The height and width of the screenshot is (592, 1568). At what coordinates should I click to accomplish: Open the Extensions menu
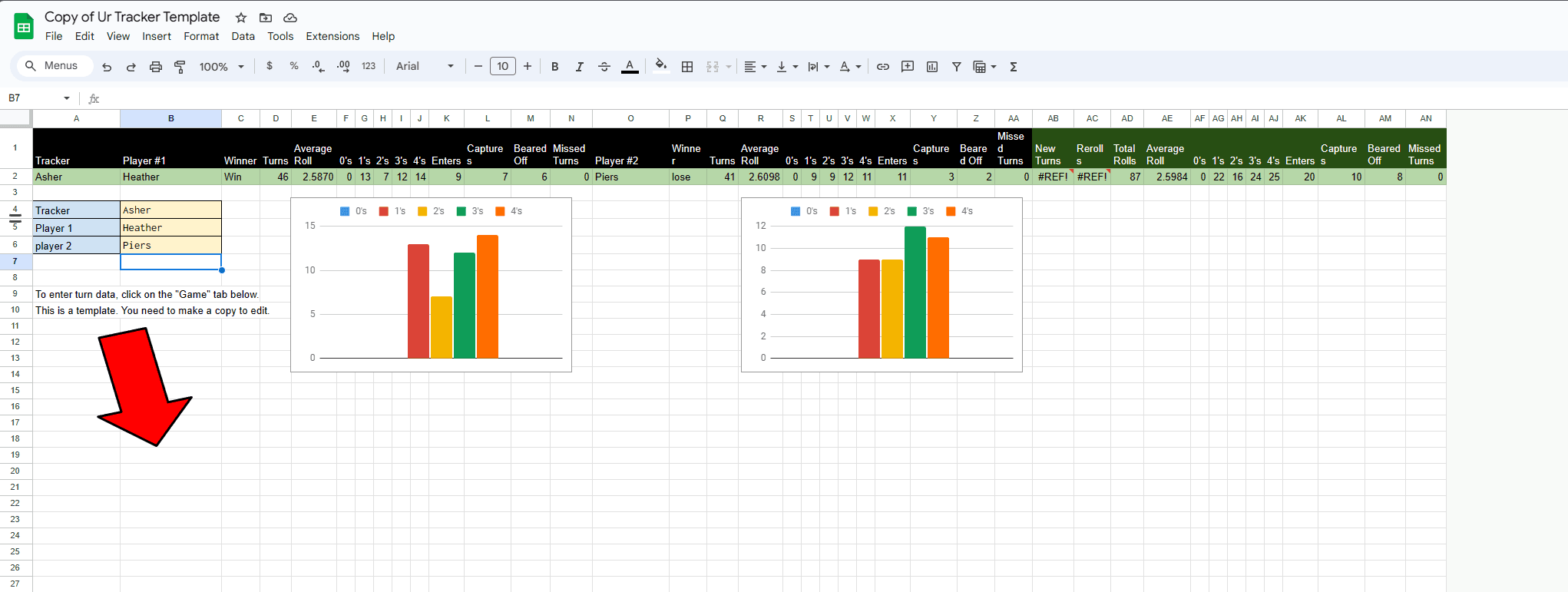(x=332, y=36)
